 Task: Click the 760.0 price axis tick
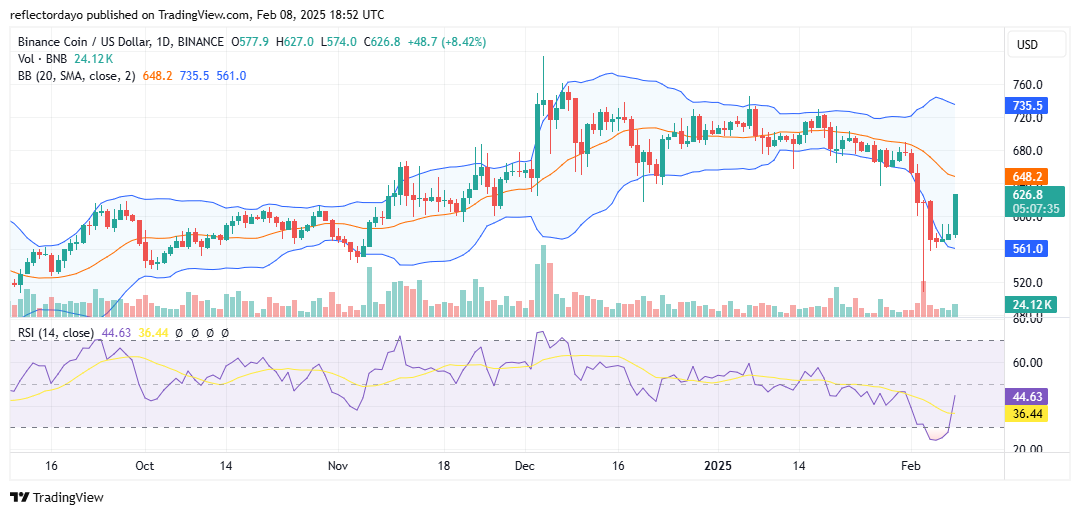click(1026, 85)
